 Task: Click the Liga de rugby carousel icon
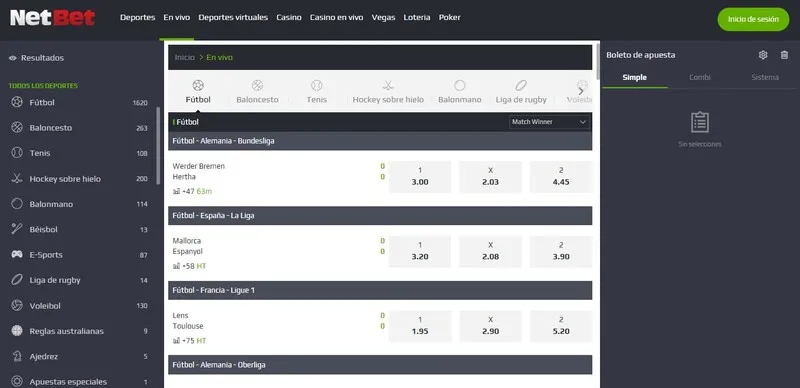521,85
